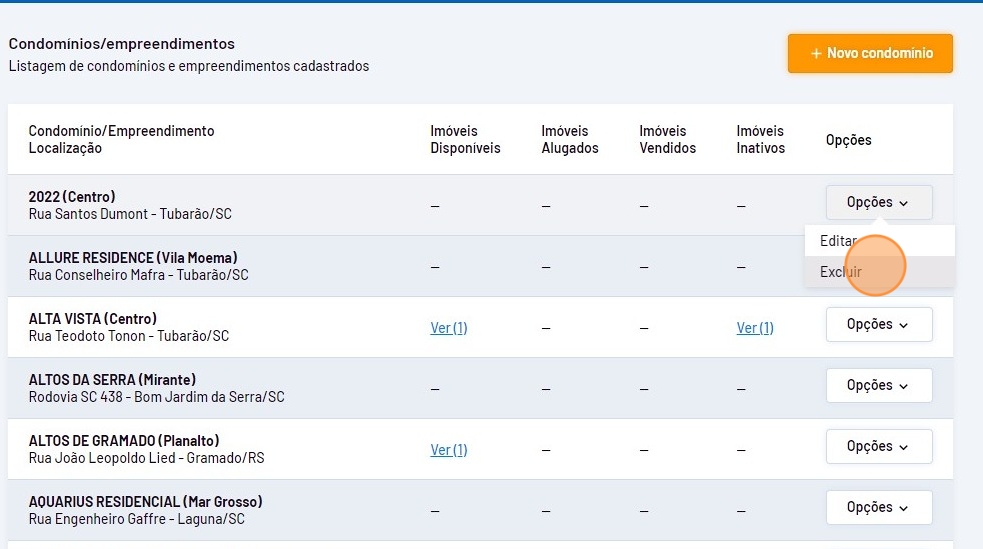Choose Excluir in the options menu
Viewport: 983px width, 549px height.
point(841,271)
